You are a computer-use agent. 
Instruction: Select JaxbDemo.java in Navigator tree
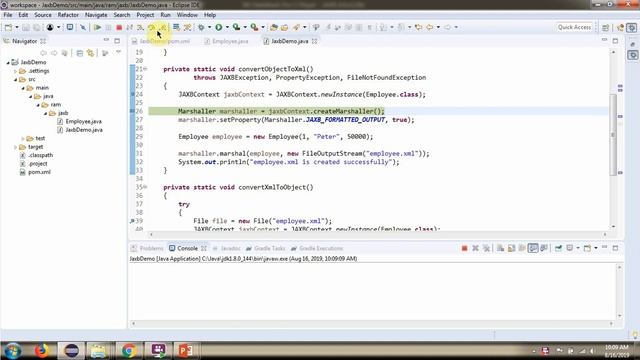84,130
